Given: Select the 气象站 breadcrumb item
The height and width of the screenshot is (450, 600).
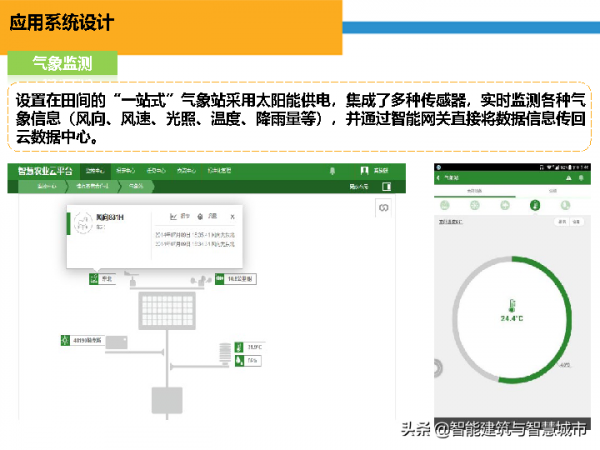Looking at the screenshot, I should [136, 186].
